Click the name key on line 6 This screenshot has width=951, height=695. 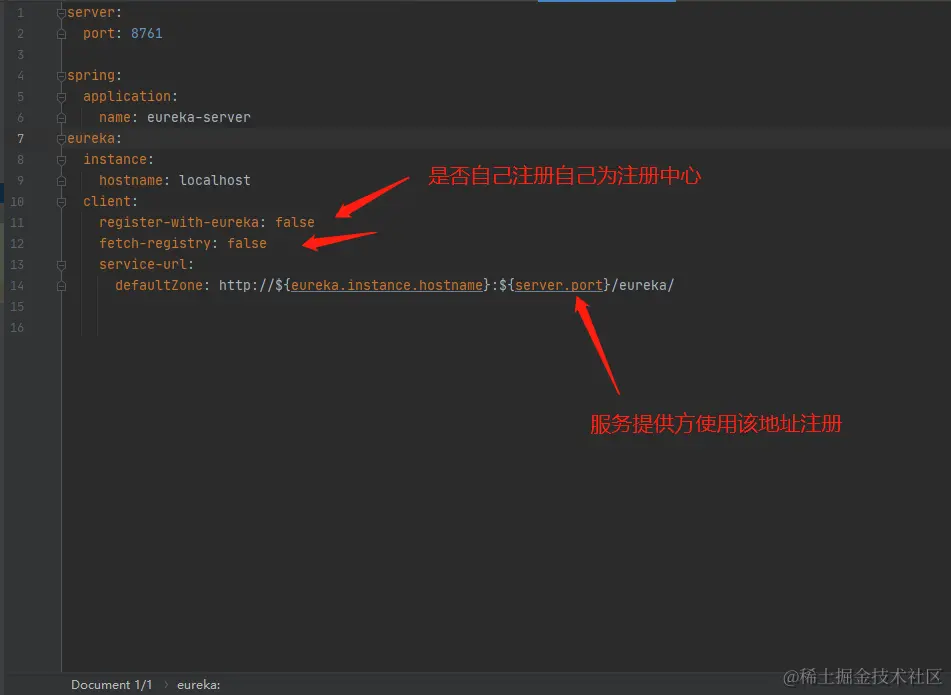(x=115, y=117)
